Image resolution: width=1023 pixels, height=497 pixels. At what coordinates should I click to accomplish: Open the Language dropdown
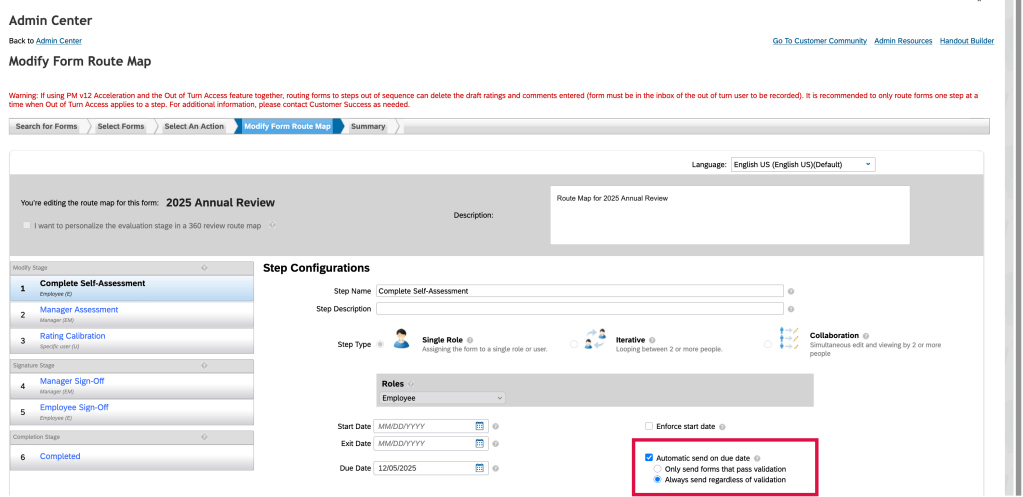coord(802,164)
